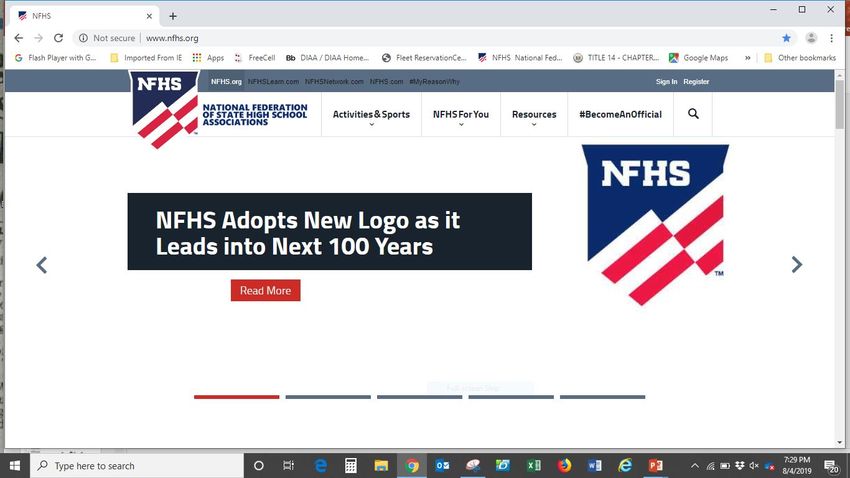Open the Fleet ReservationCe... bookmark

424,57
